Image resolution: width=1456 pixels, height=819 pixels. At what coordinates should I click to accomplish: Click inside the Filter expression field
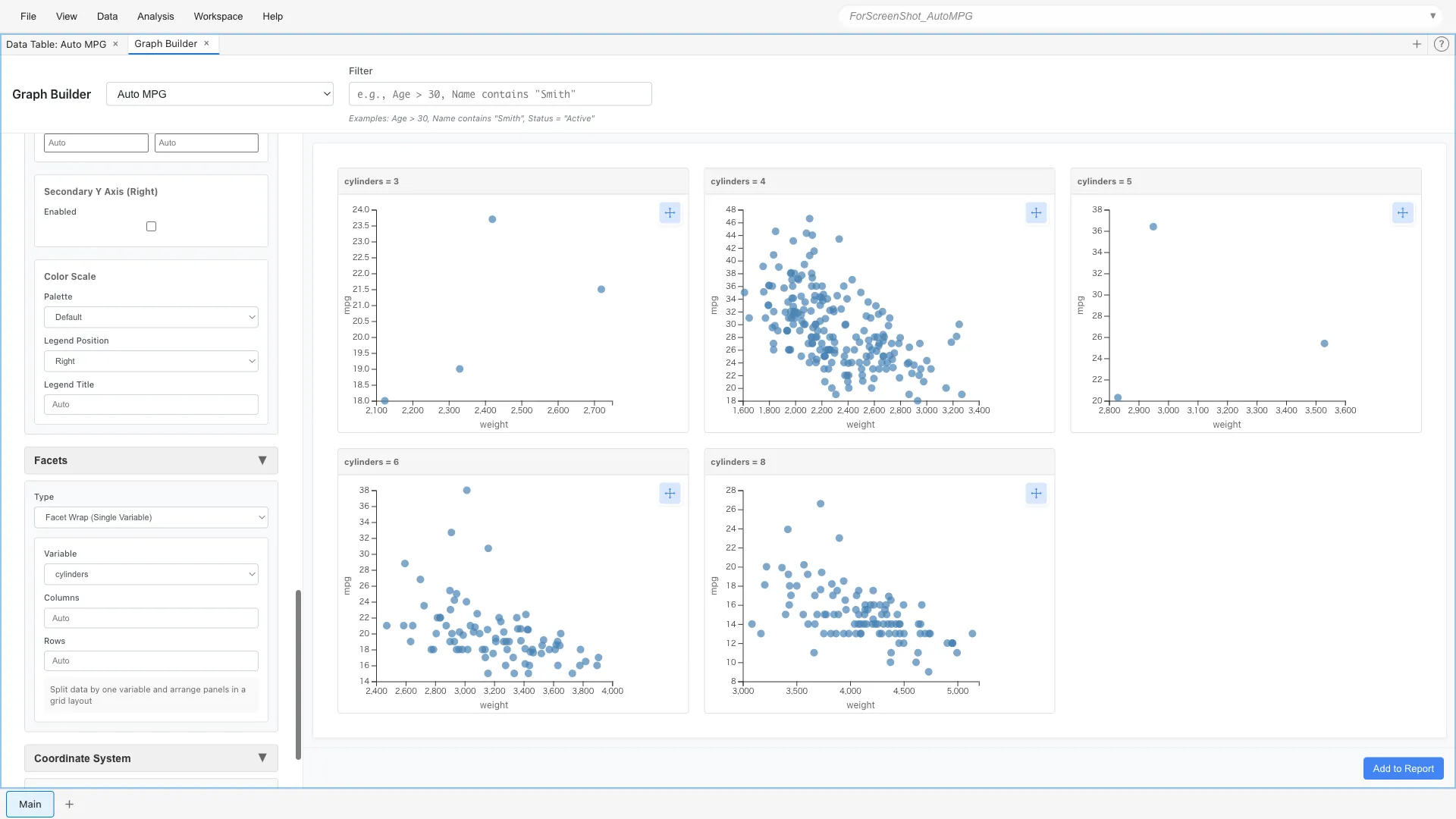point(500,94)
